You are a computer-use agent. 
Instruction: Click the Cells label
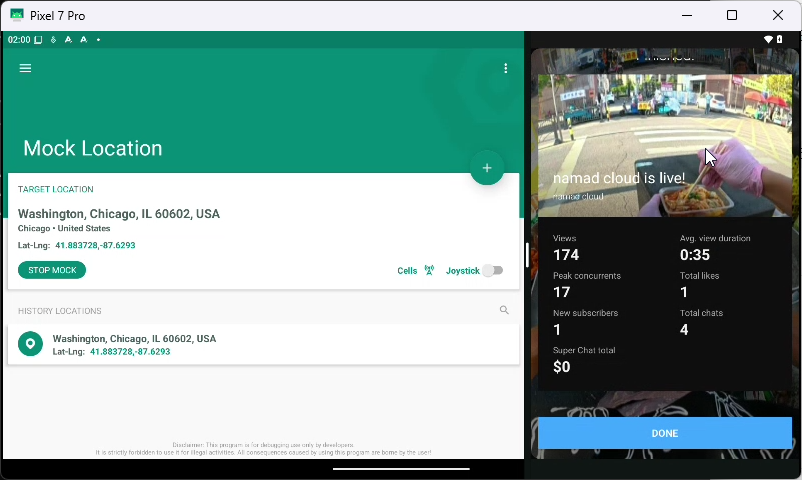point(407,271)
